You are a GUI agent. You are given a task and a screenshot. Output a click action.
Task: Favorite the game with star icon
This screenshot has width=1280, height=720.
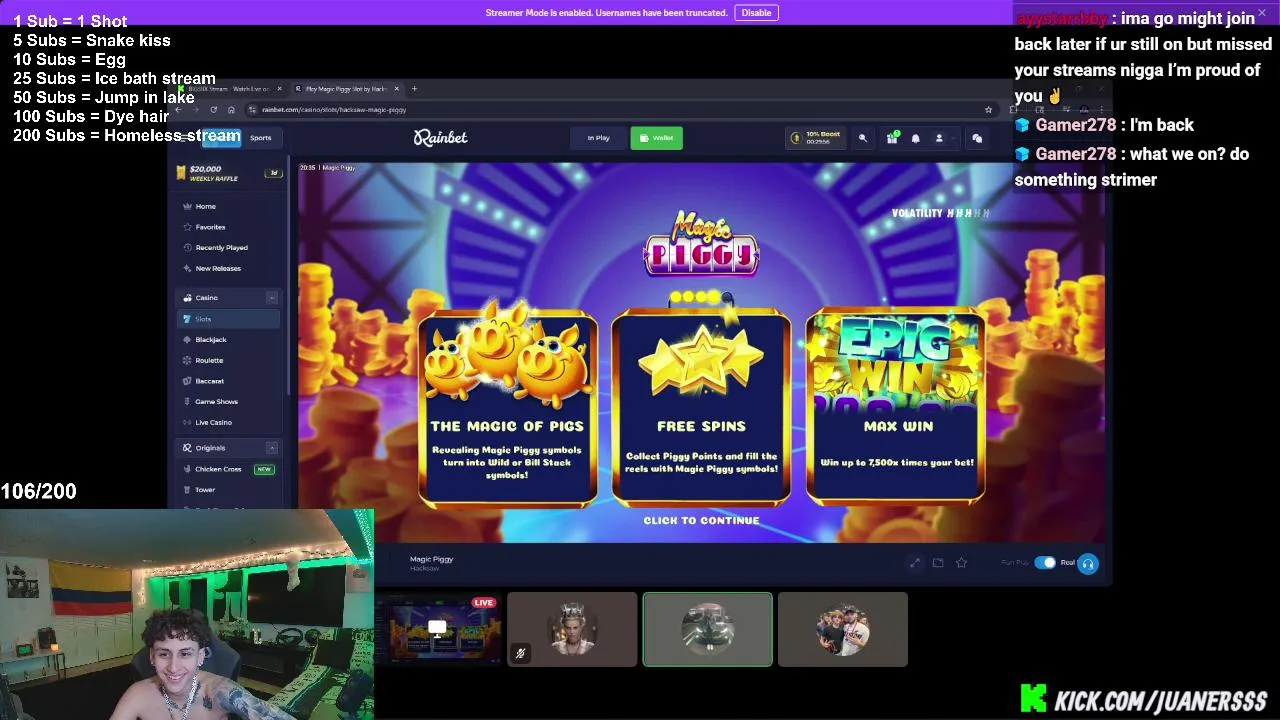coord(961,563)
